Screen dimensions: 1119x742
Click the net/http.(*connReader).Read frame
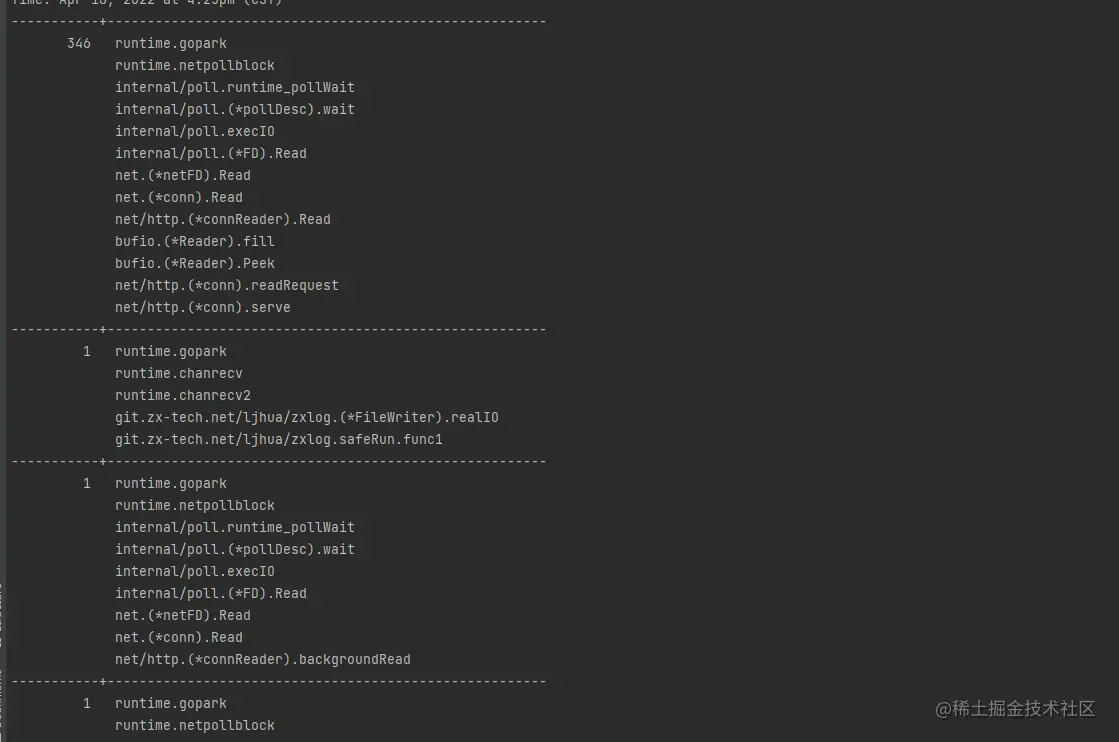coord(222,220)
